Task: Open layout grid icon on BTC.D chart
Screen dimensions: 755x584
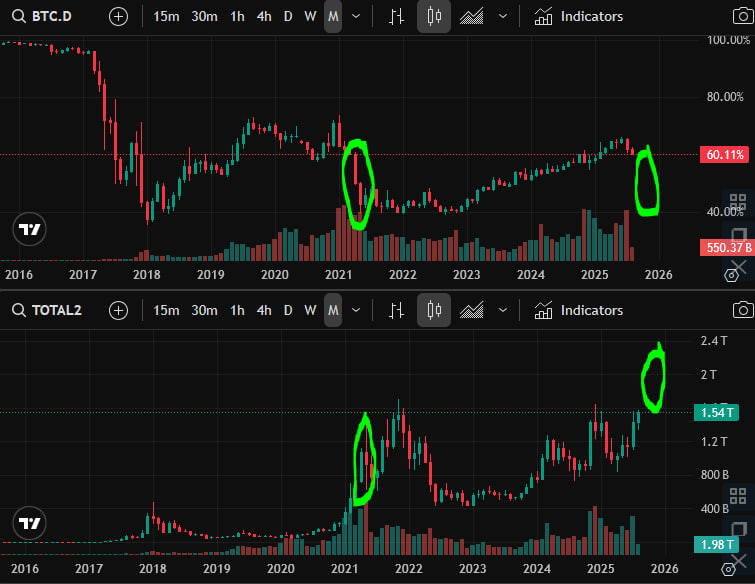Action: click(x=738, y=202)
